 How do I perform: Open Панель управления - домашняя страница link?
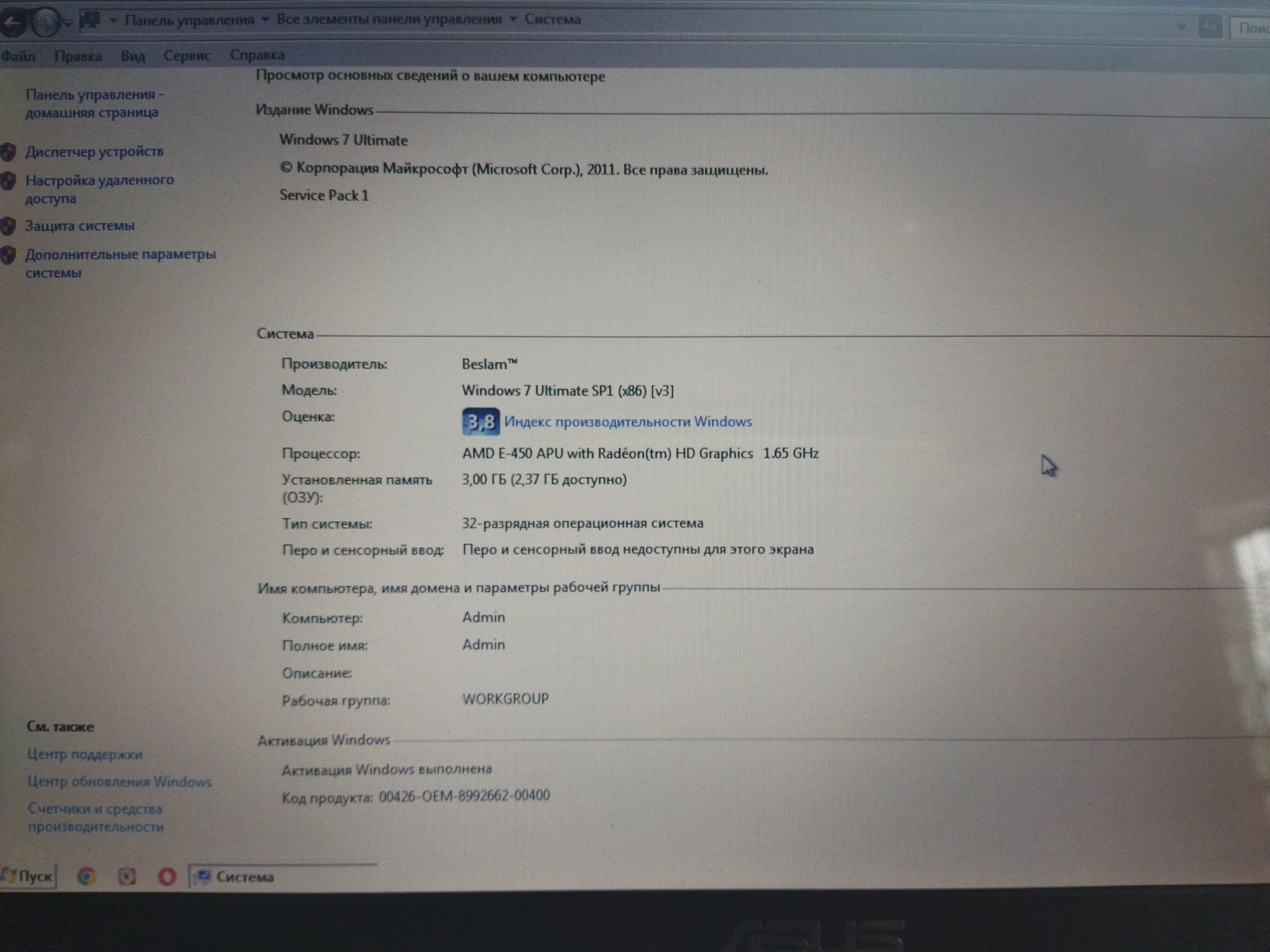click(95, 103)
